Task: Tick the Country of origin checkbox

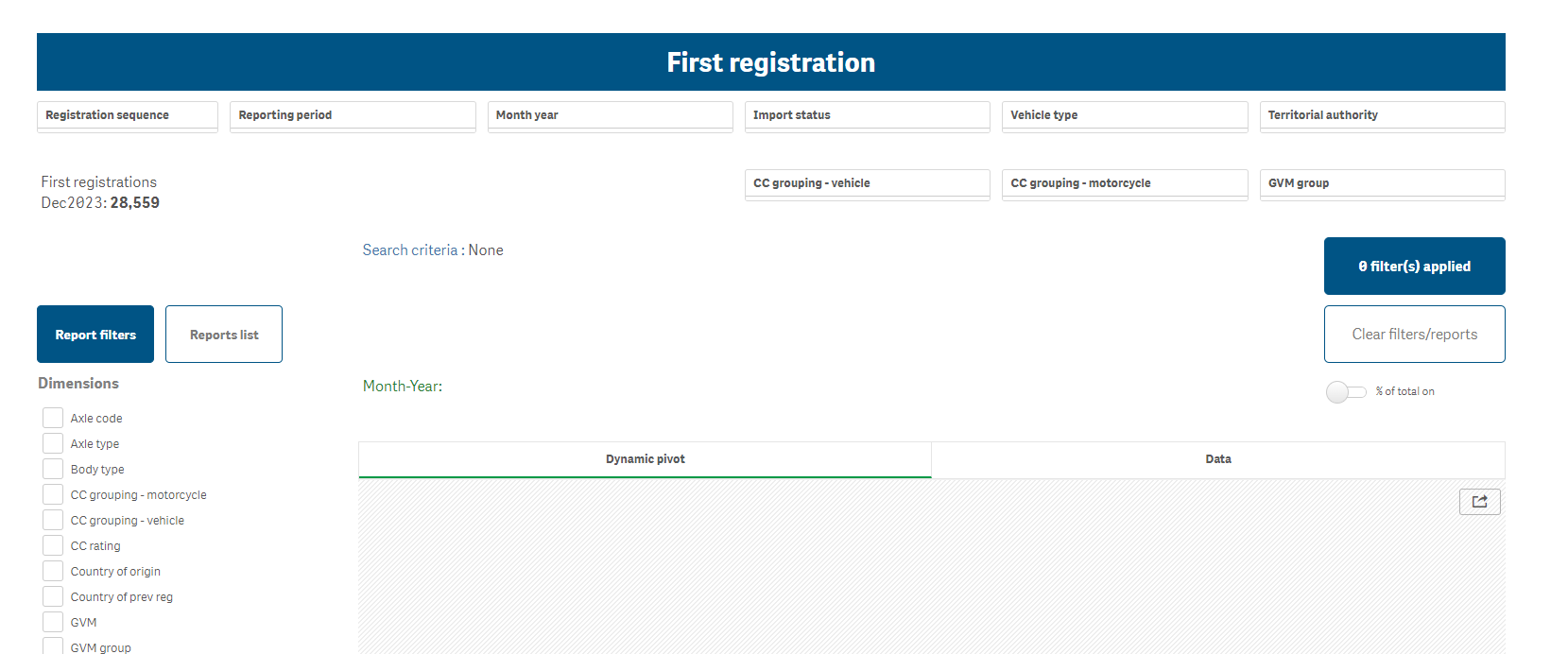Action: (53, 571)
